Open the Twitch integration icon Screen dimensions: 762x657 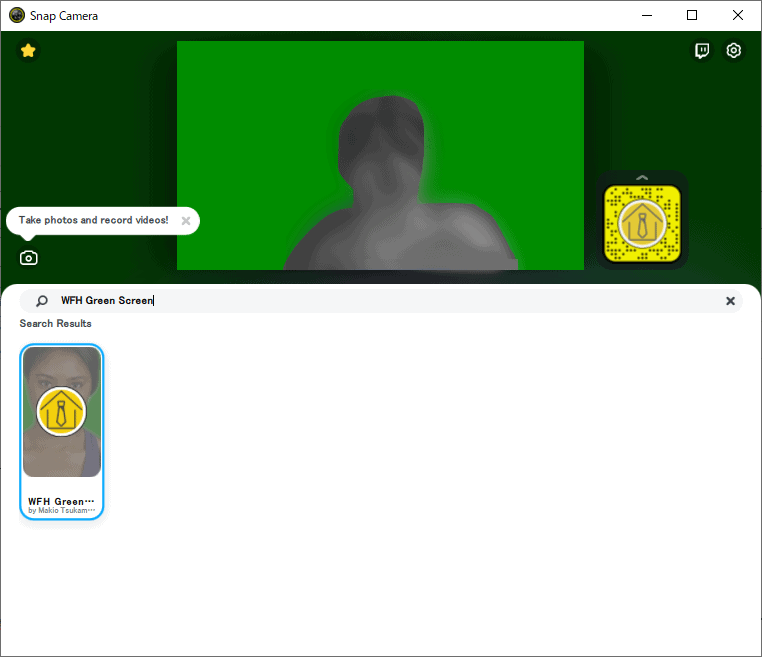point(702,51)
